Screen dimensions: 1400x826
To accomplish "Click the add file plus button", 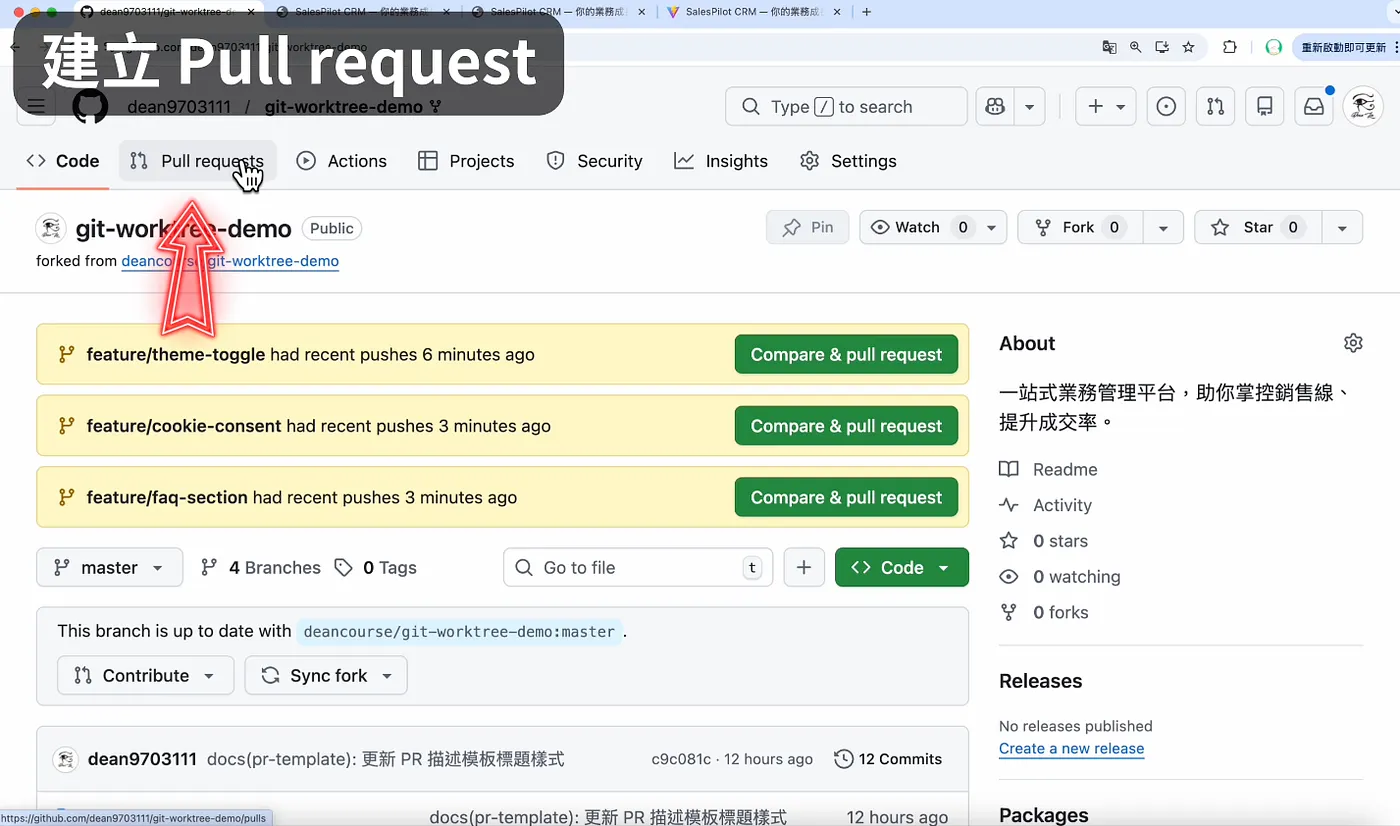I will pos(803,567).
